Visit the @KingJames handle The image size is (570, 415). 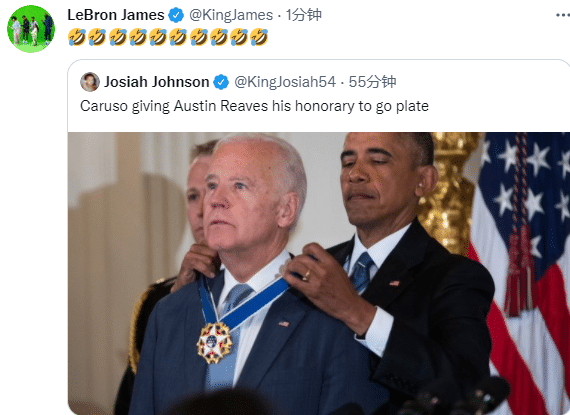tap(231, 15)
